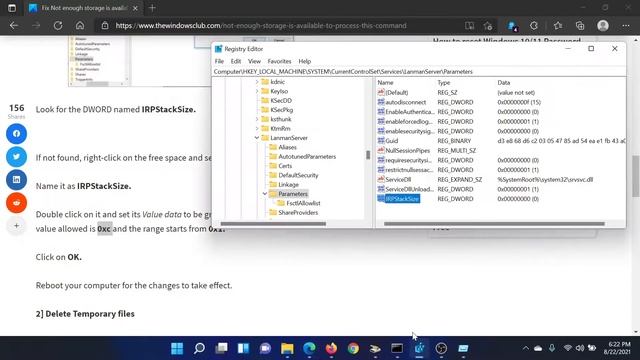Click the Twitter share icon
This screenshot has width=640, height=360.
(x=16, y=157)
